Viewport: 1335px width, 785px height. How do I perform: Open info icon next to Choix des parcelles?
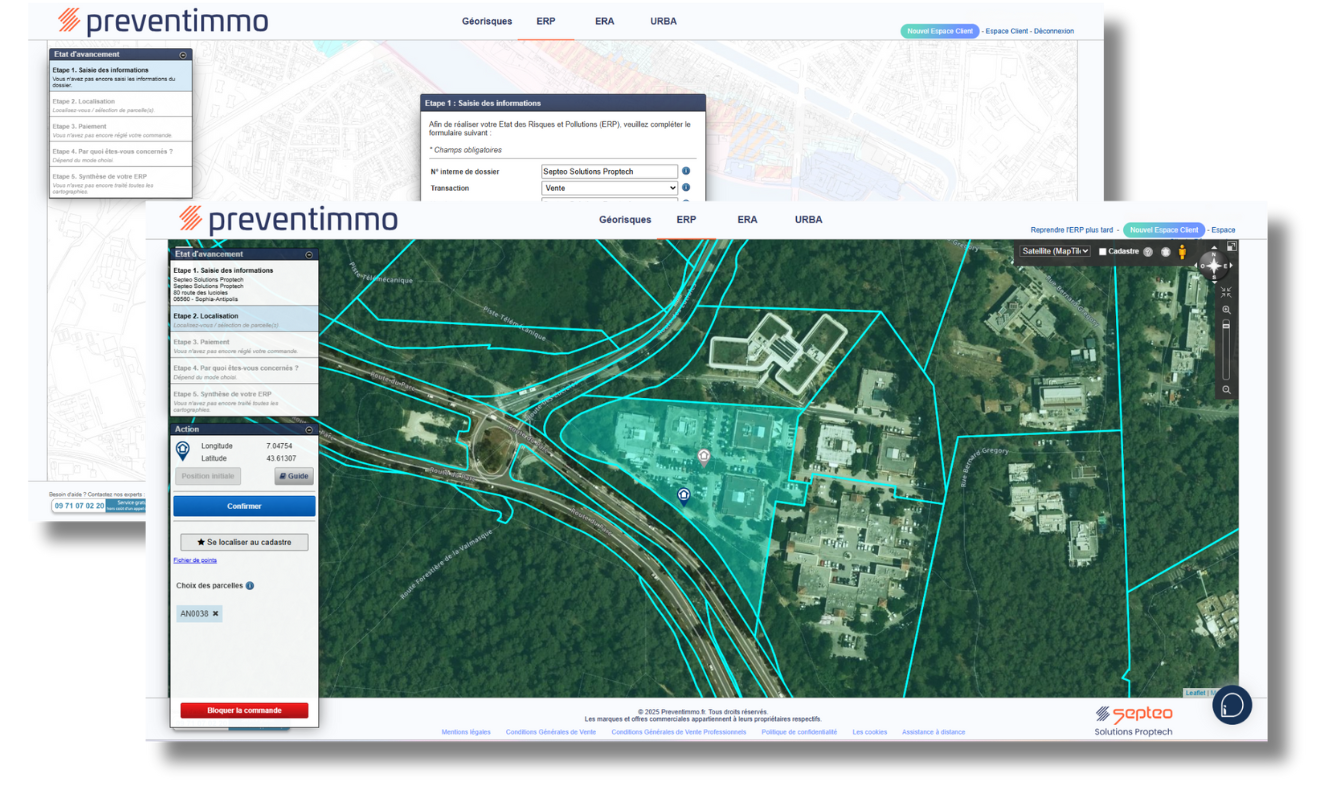coord(250,586)
